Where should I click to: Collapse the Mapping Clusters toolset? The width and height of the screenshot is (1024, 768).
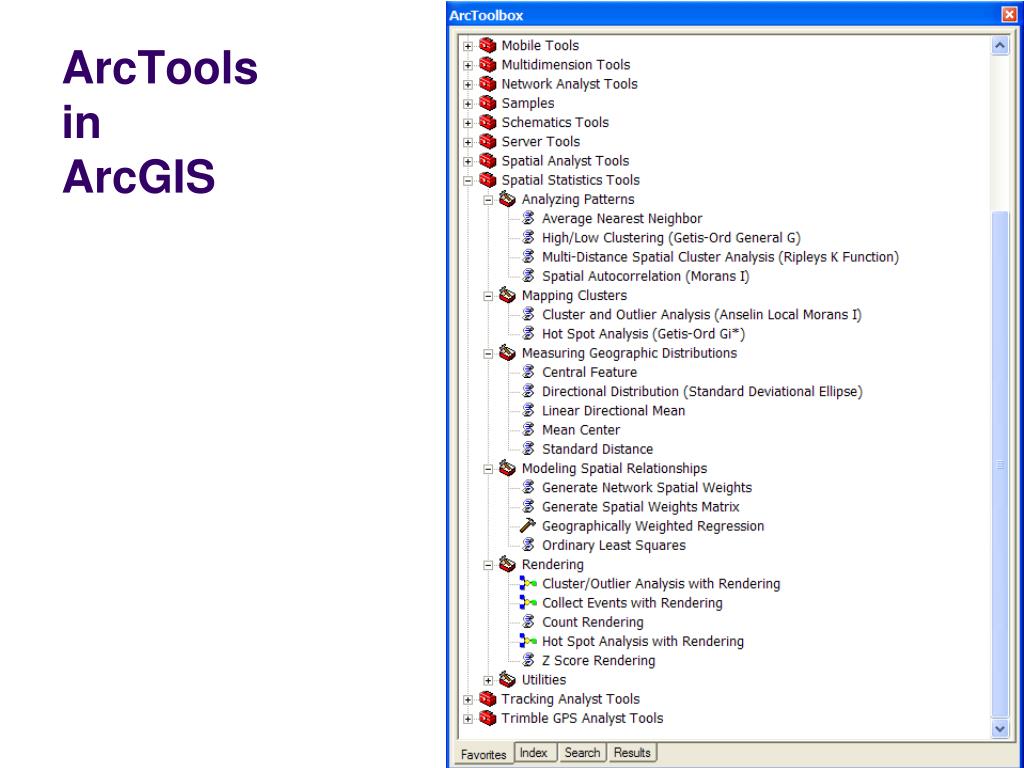point(488,296)
